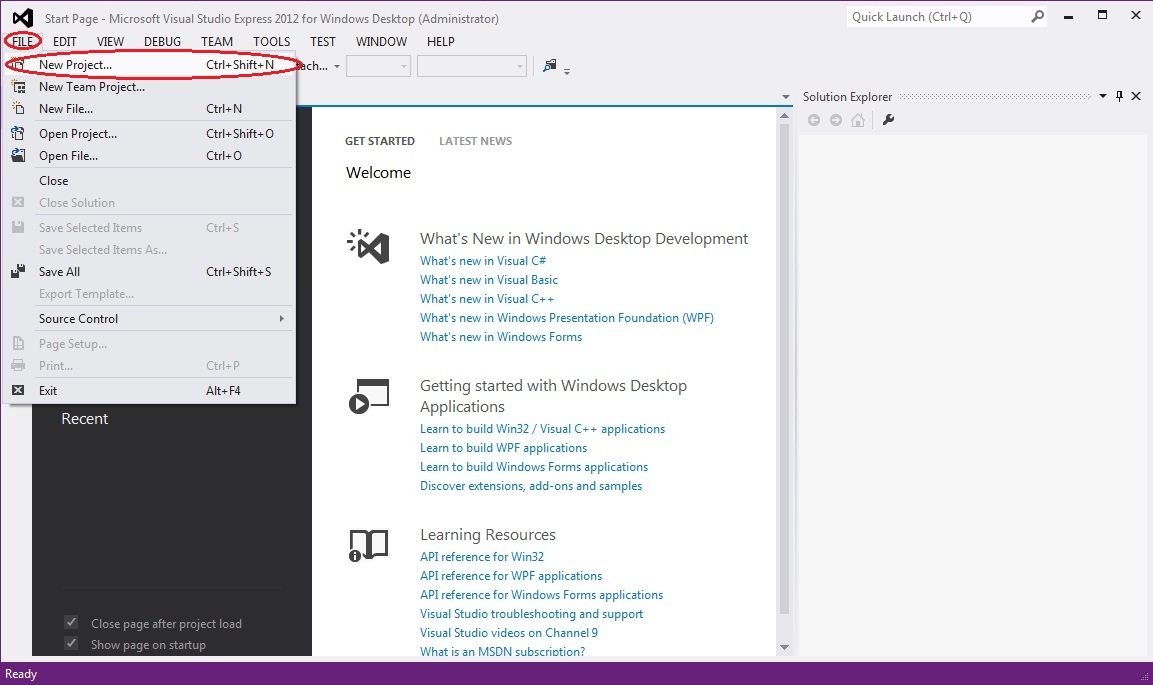
Task: Uncheck Close page after project load
Action: [71, 623]
